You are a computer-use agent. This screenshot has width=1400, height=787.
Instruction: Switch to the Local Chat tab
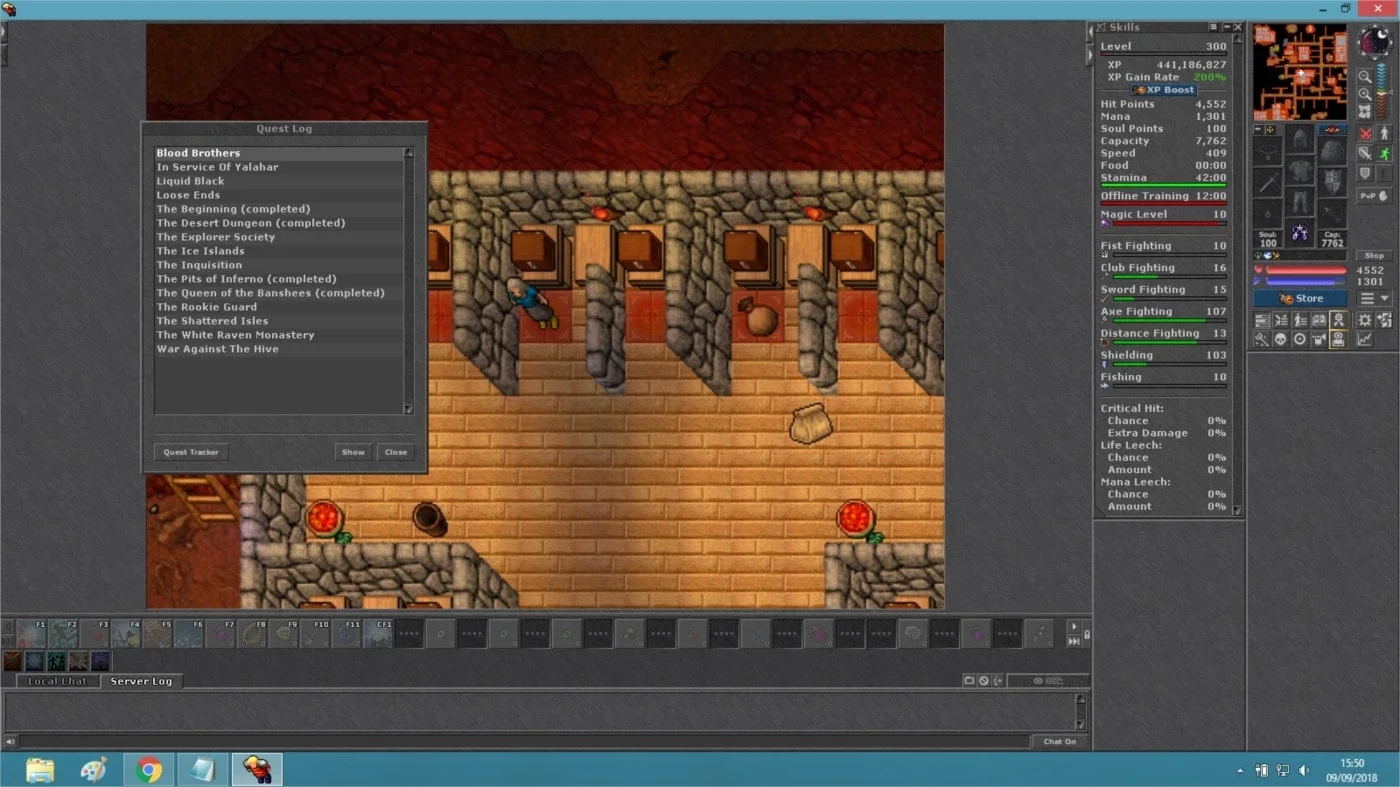click(x=58, y=681)
